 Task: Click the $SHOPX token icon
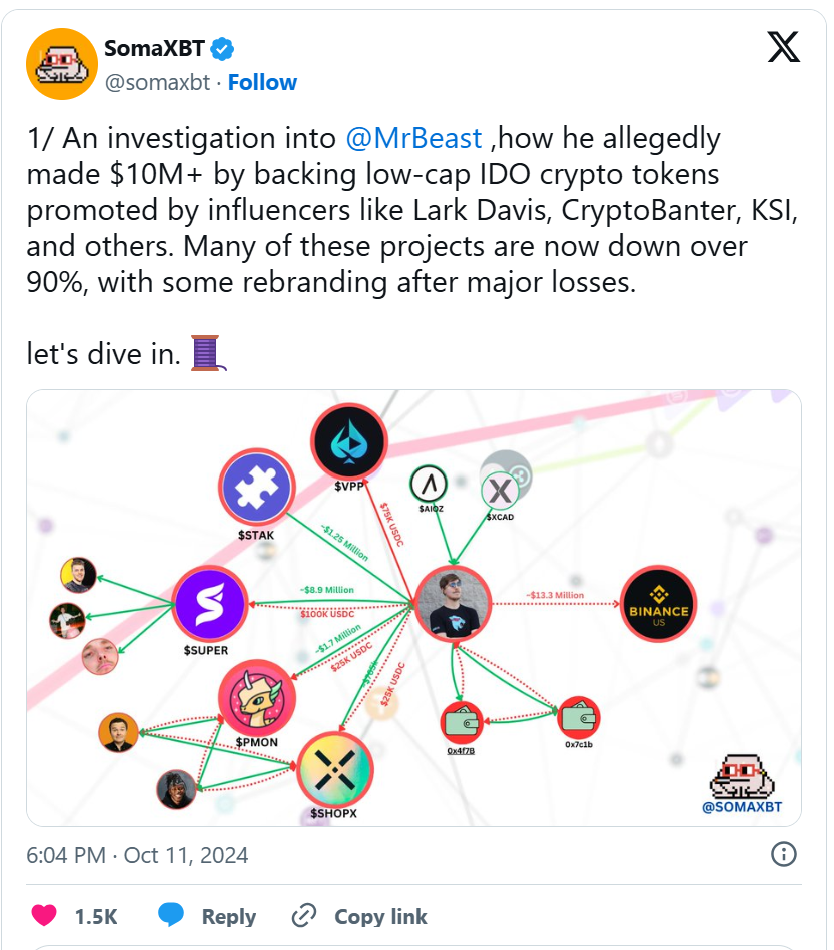(x=334, y=769)
